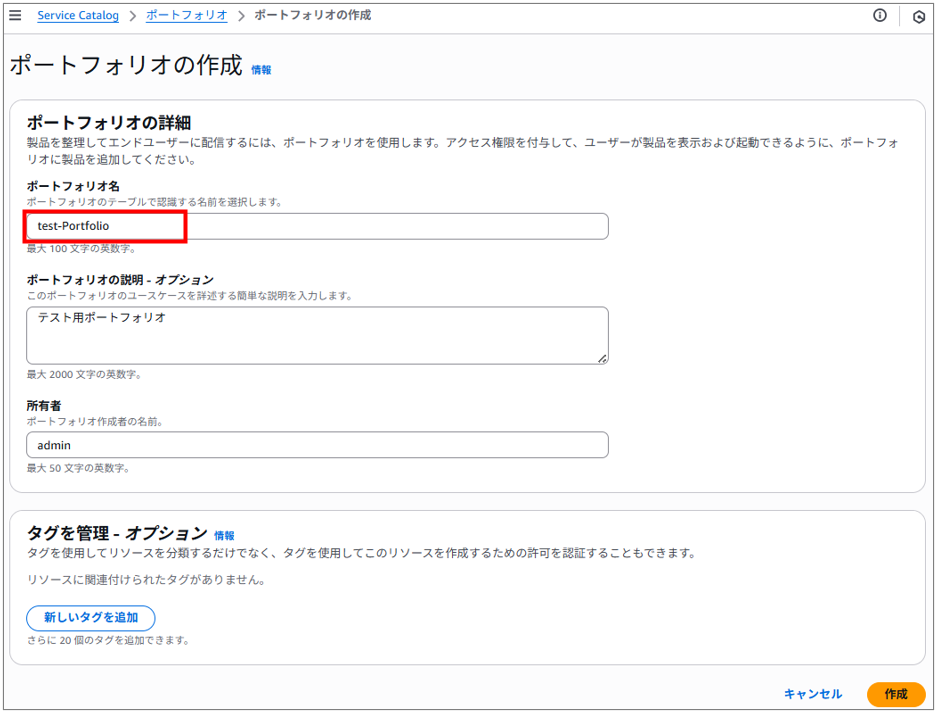Click the large ポートフォリオの作成 page title

[126, 65]
